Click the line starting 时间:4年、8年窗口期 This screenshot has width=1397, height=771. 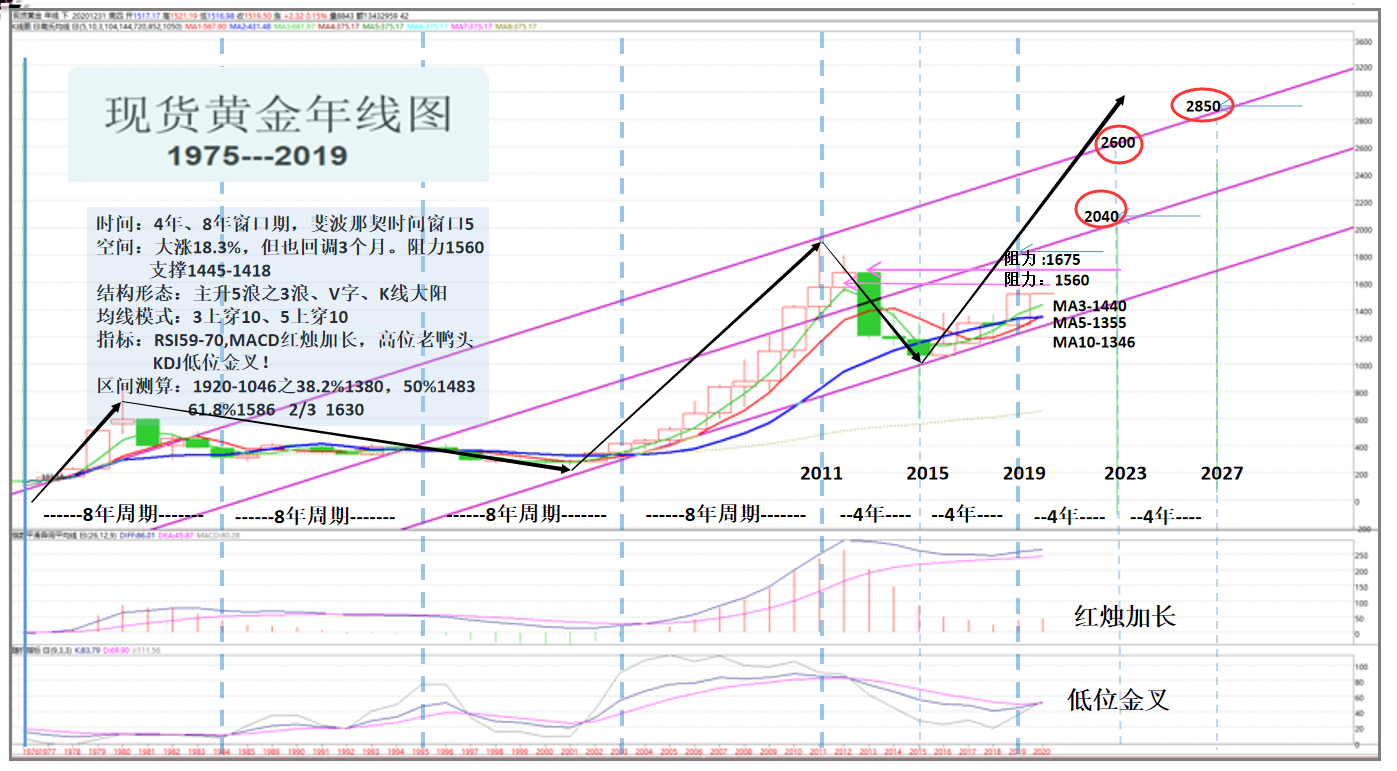pyautogui.click(x=285, y=222)
